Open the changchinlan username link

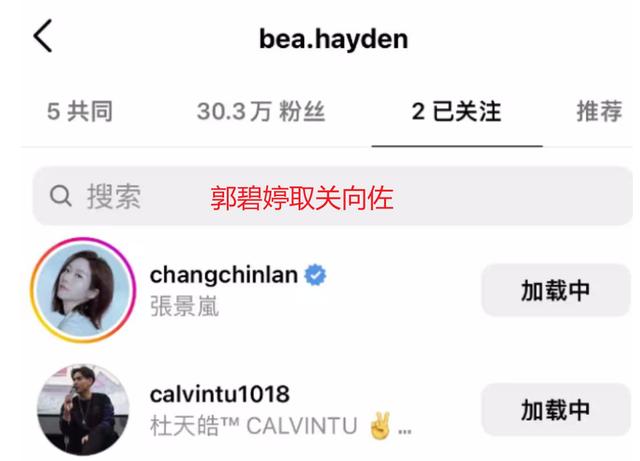[224, 275]
